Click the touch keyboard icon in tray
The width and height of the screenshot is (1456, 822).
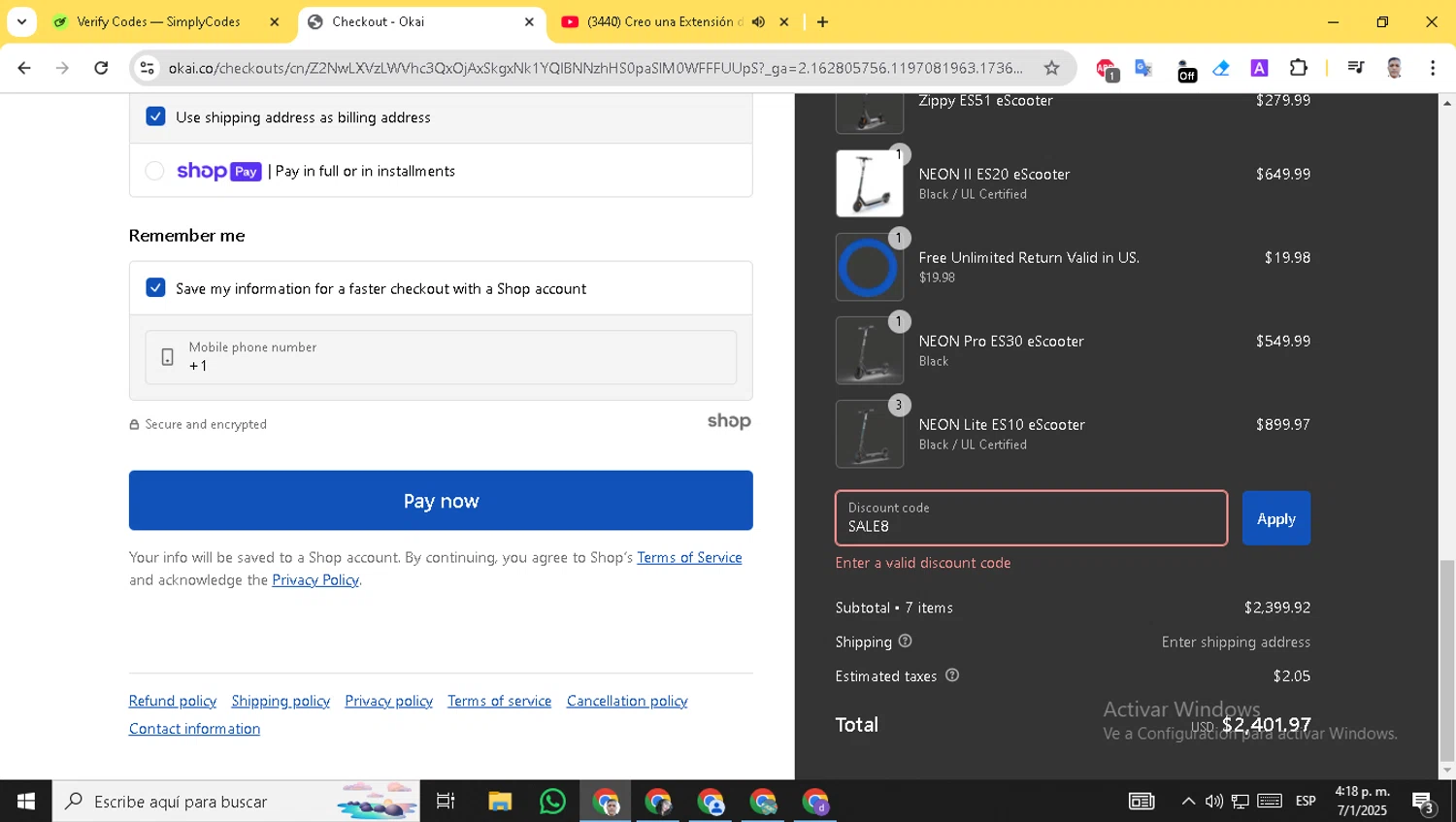click(x=1270, y=802)
